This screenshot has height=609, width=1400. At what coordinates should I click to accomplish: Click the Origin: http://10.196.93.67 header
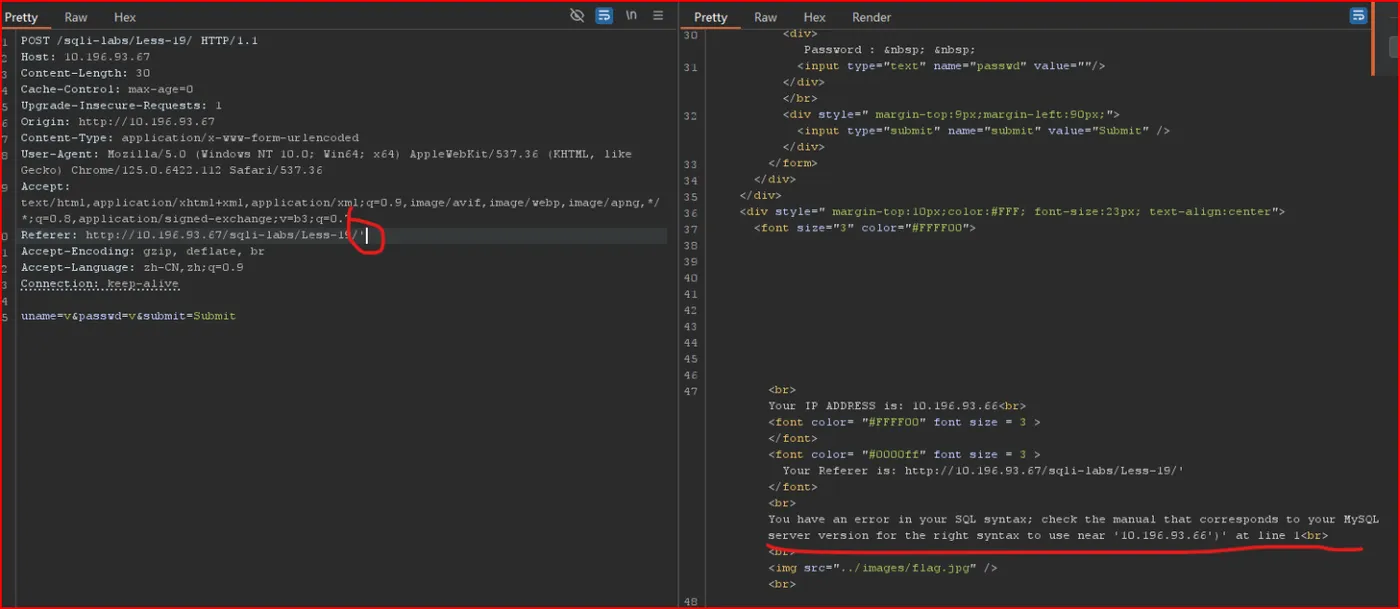(x=118, y=121)
